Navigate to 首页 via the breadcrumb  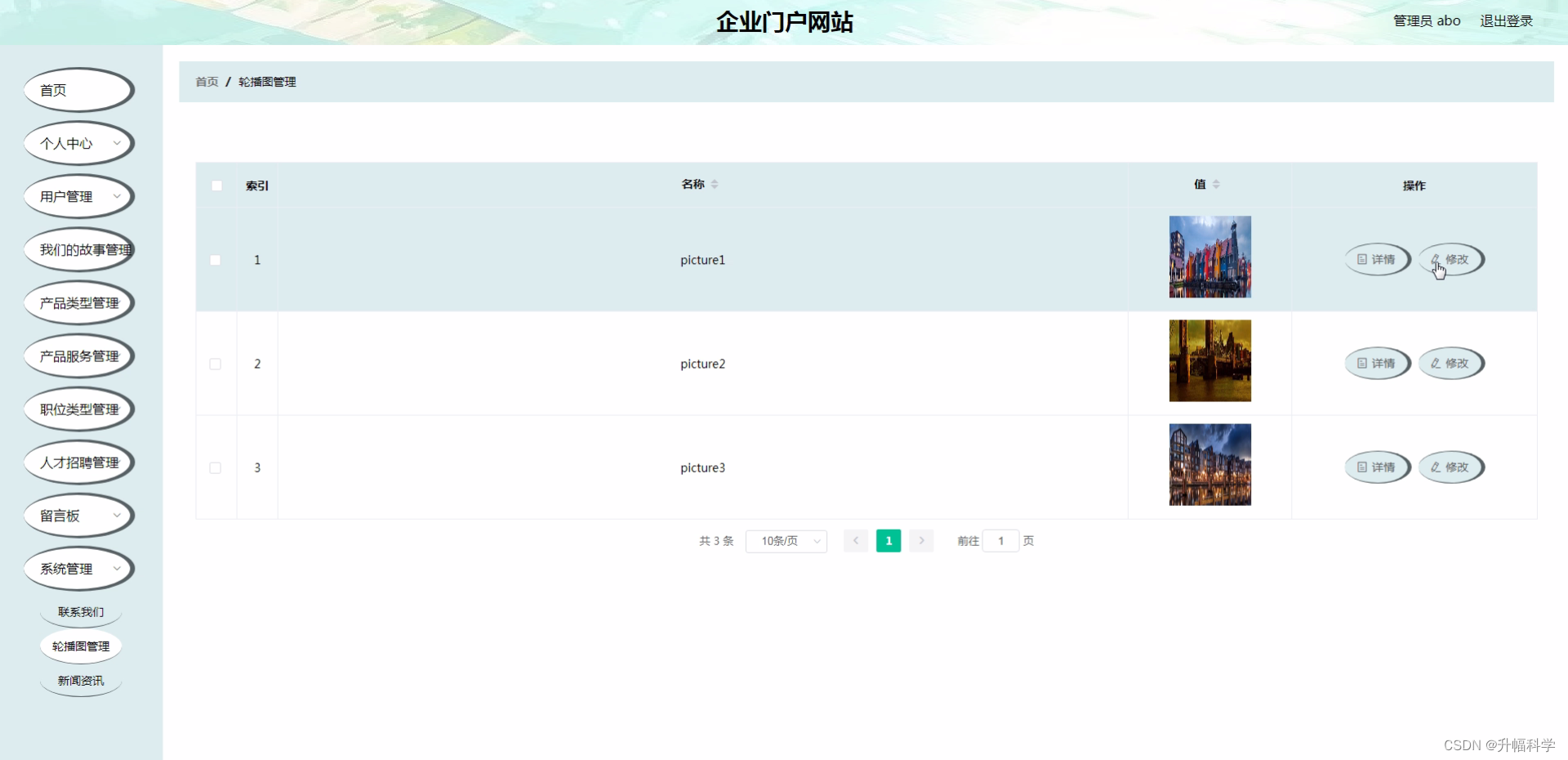[x=206, y=82]
